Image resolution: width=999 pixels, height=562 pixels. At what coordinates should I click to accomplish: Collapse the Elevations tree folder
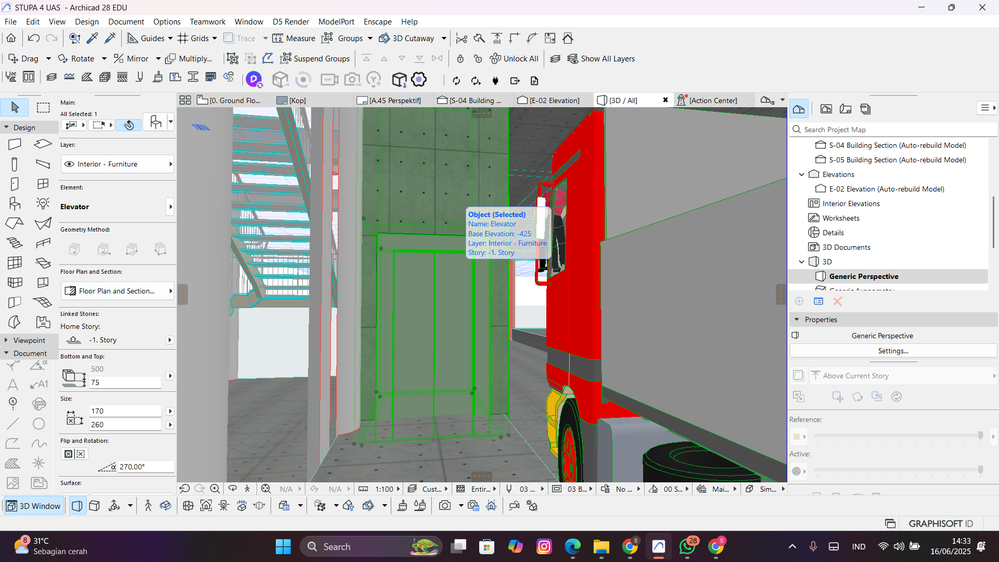click(x=801, y=174)
